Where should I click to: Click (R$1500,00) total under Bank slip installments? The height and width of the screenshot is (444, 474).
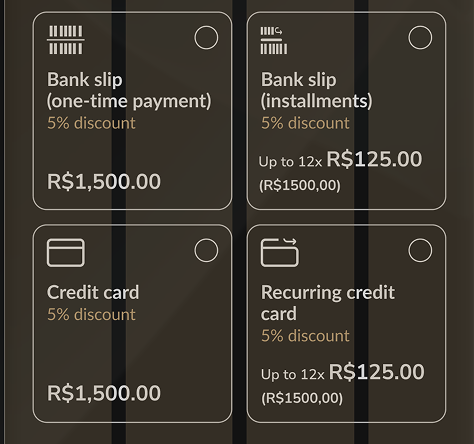[300, 185]
